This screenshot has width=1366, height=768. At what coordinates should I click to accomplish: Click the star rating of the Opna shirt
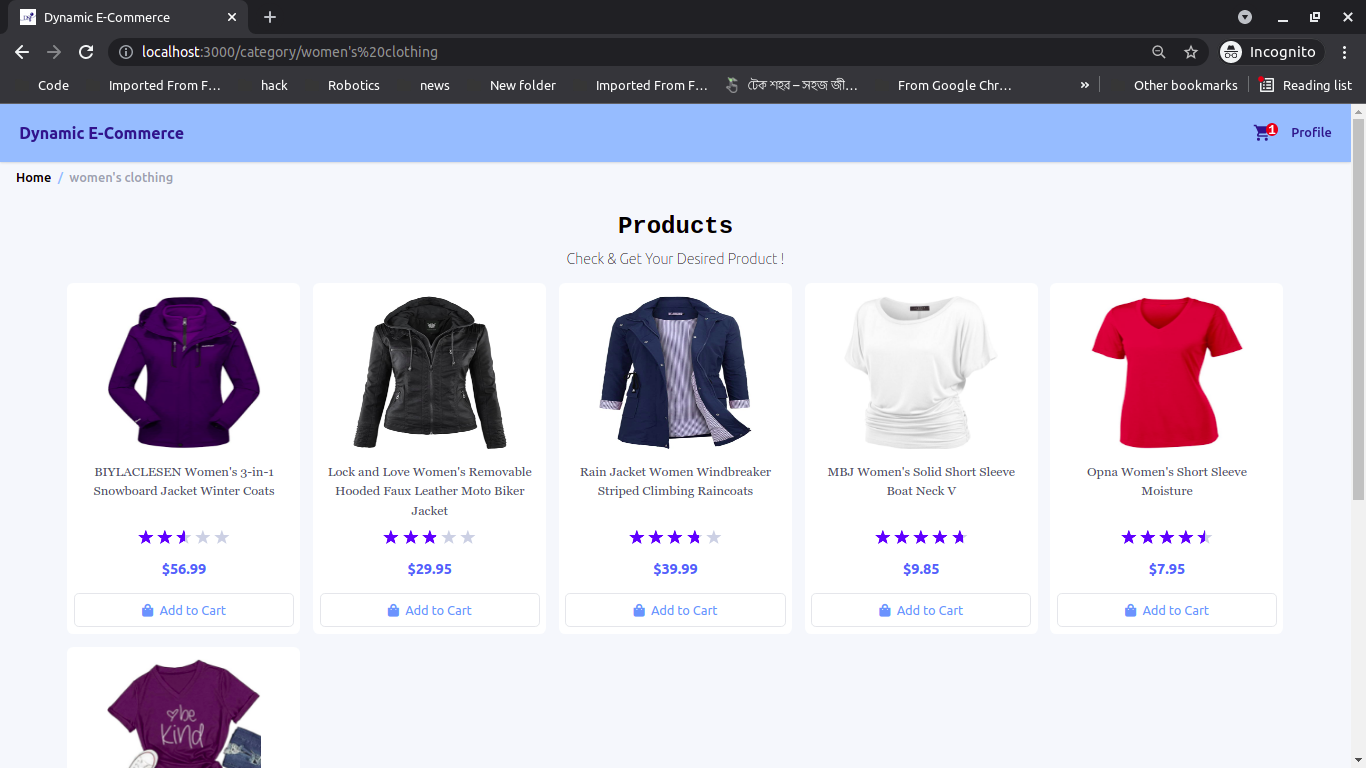(1167, 537)
